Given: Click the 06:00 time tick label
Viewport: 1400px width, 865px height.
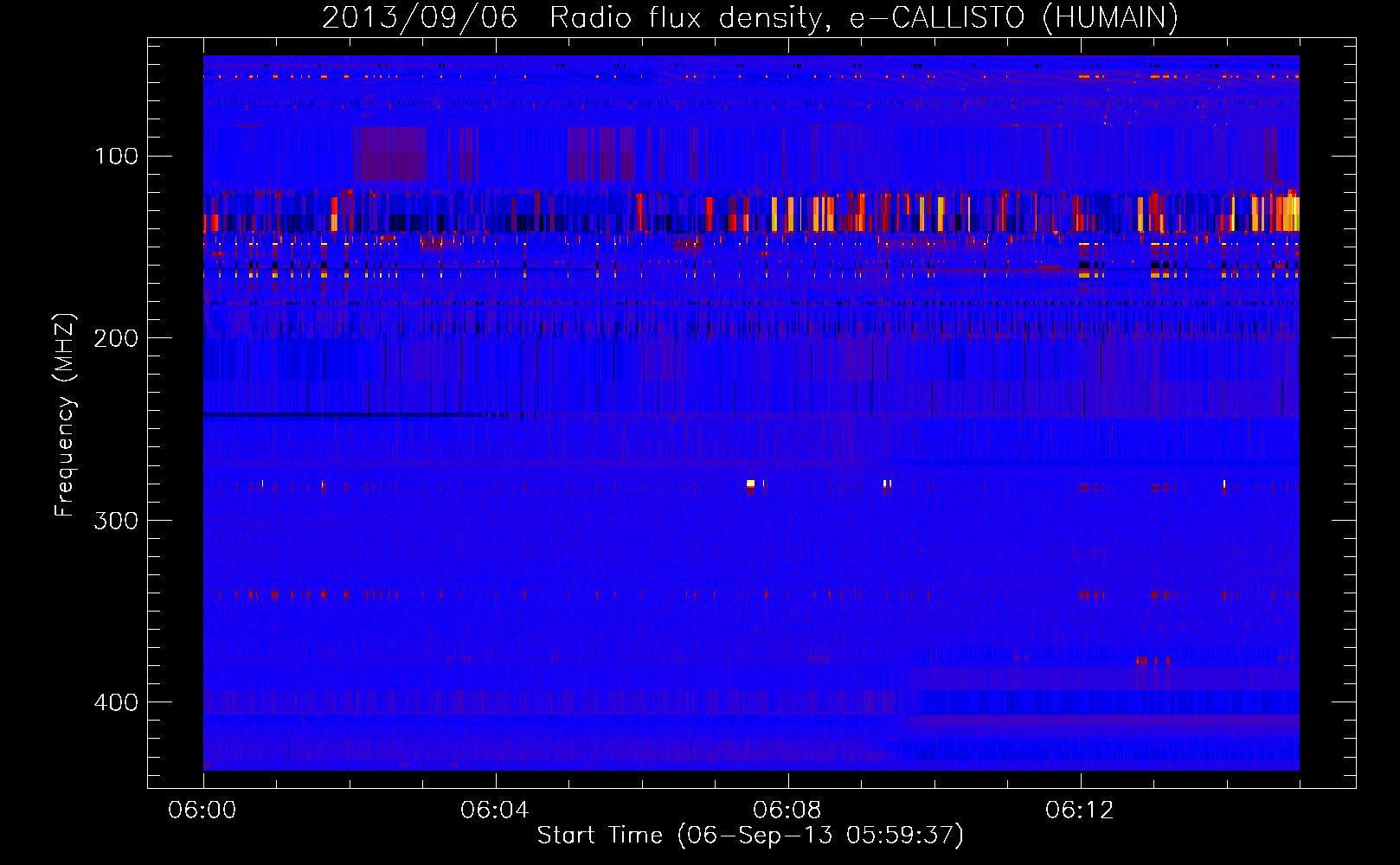Looking at the screenshot, I should 202,811.
